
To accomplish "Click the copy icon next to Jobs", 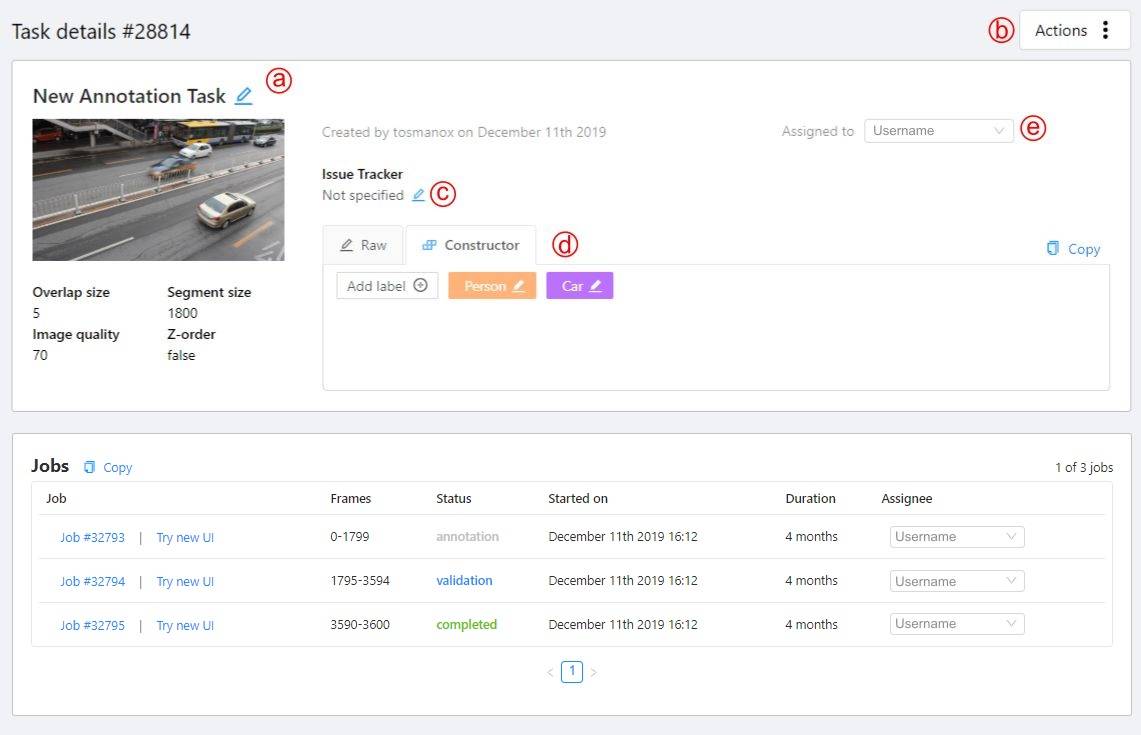I will point(90,467).
